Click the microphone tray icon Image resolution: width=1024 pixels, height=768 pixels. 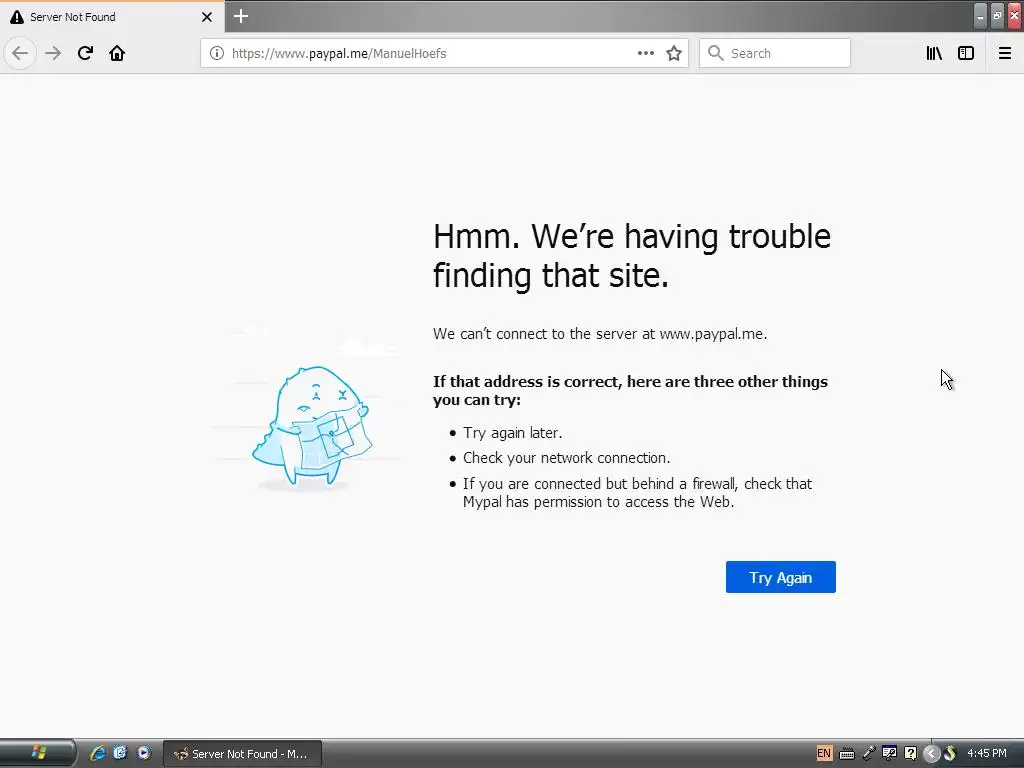pyautogui.click(x=869, y=754)
